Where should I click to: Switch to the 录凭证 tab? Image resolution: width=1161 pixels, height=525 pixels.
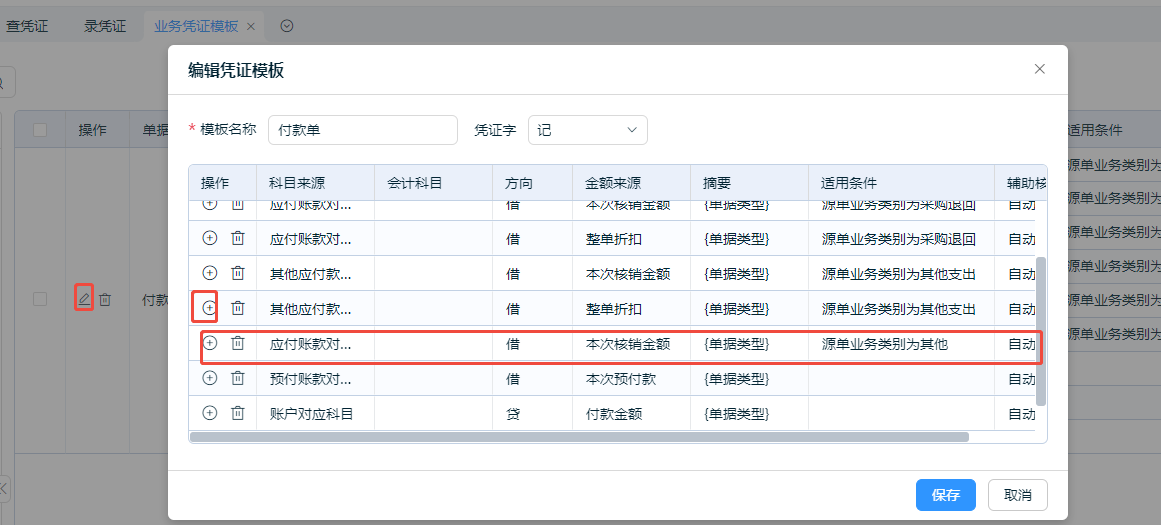click(x=105, y=26)
